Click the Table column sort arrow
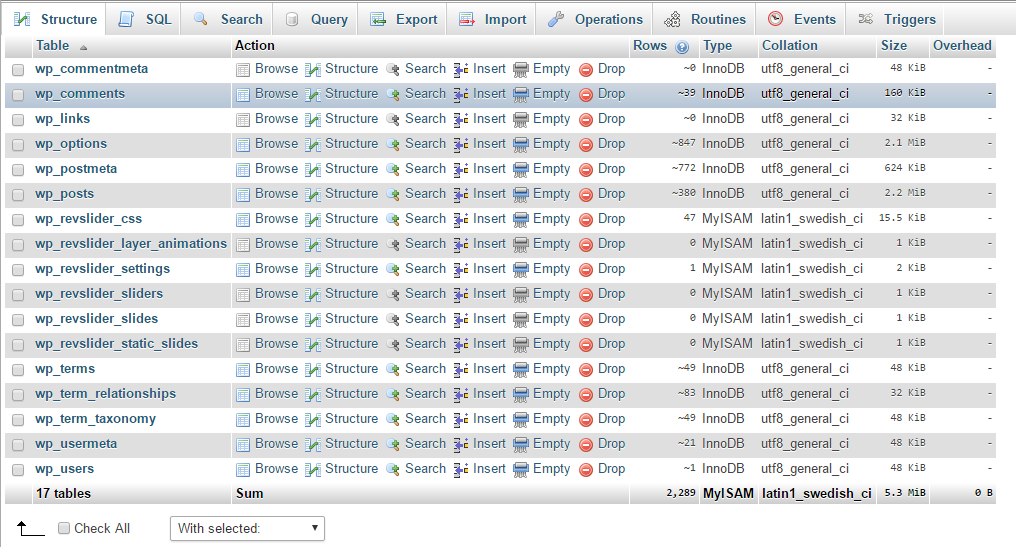 pos(83,47)
